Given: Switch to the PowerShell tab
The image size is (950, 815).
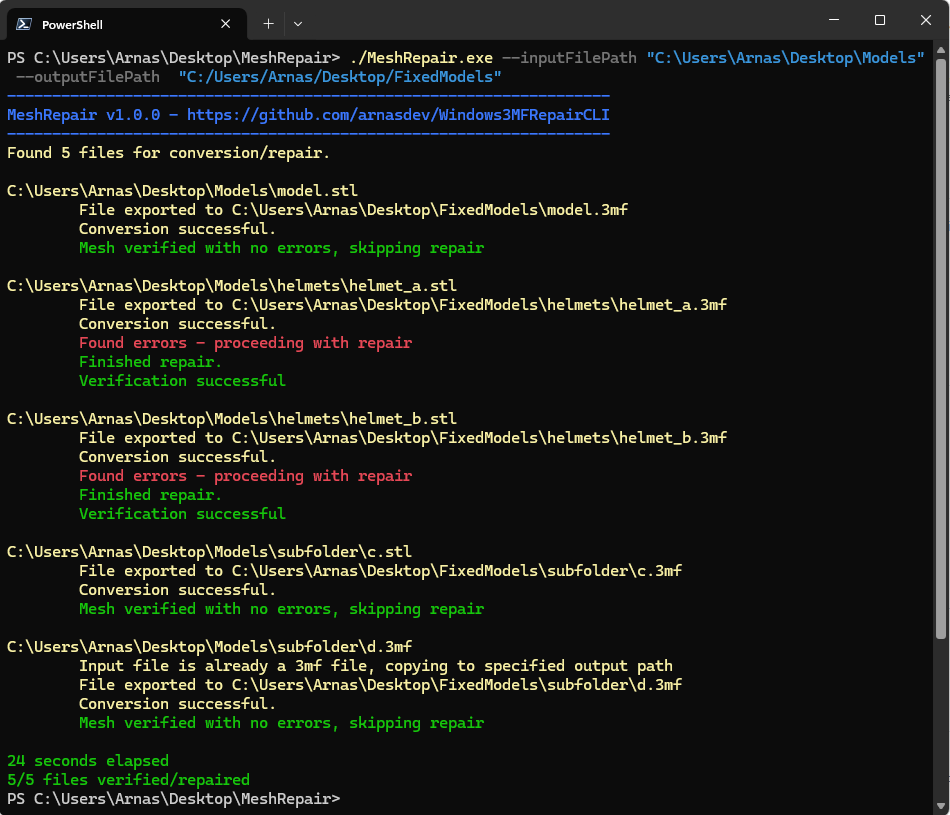Looking at the screenshot, I should (120, 23).
